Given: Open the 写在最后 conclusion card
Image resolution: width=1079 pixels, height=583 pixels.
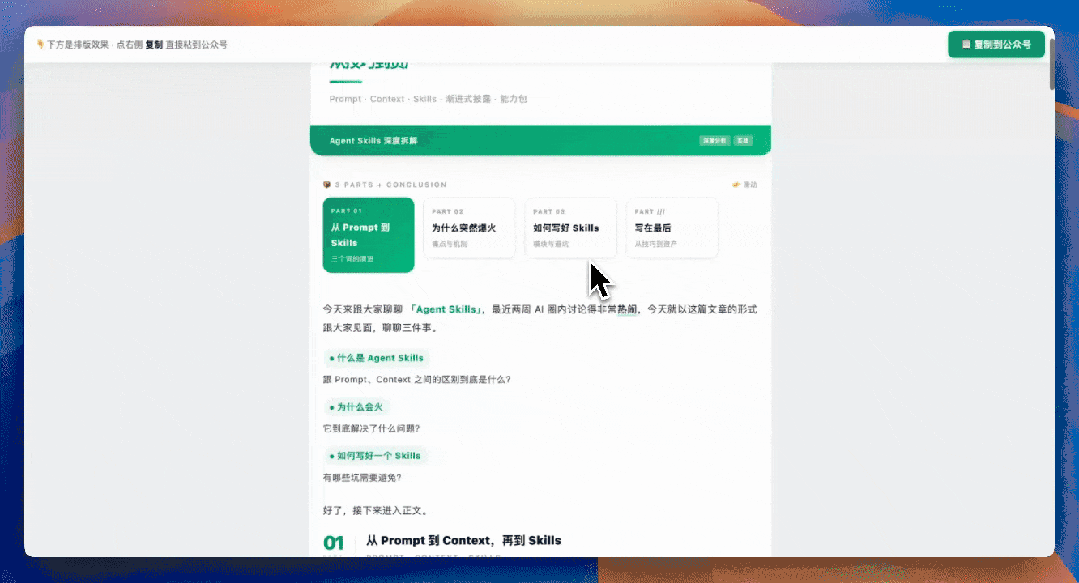Looking at the screenshot, I should pos(671,228).
